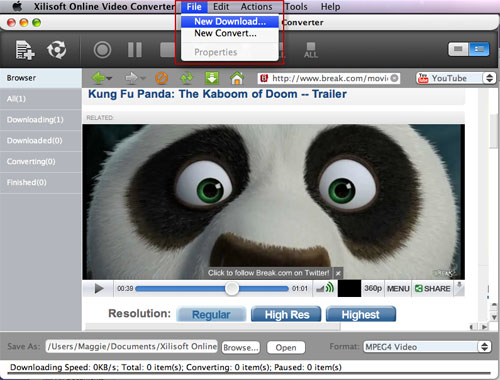Open the Edit menu
Image resolution: width=500 pixels, height=380 pixels.
click(221, 7)
